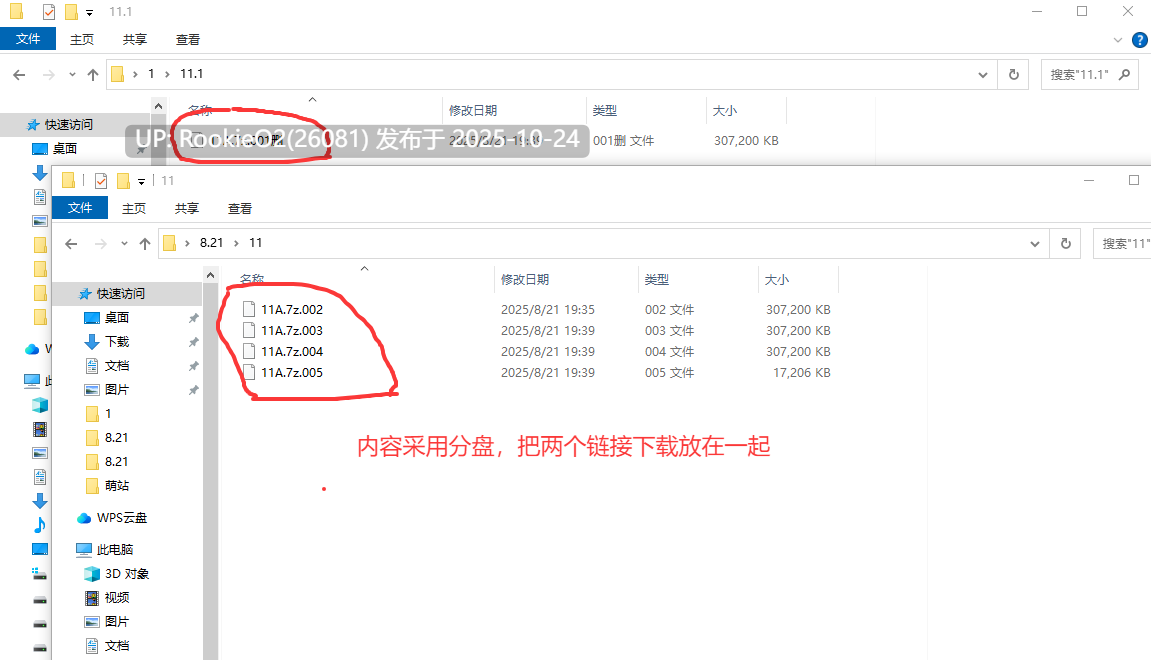The width and height of the screenshot is (1151, 660).
Task: Open quick access toolbar dropdown in window 11.1
Action: (x=89, y=12)
